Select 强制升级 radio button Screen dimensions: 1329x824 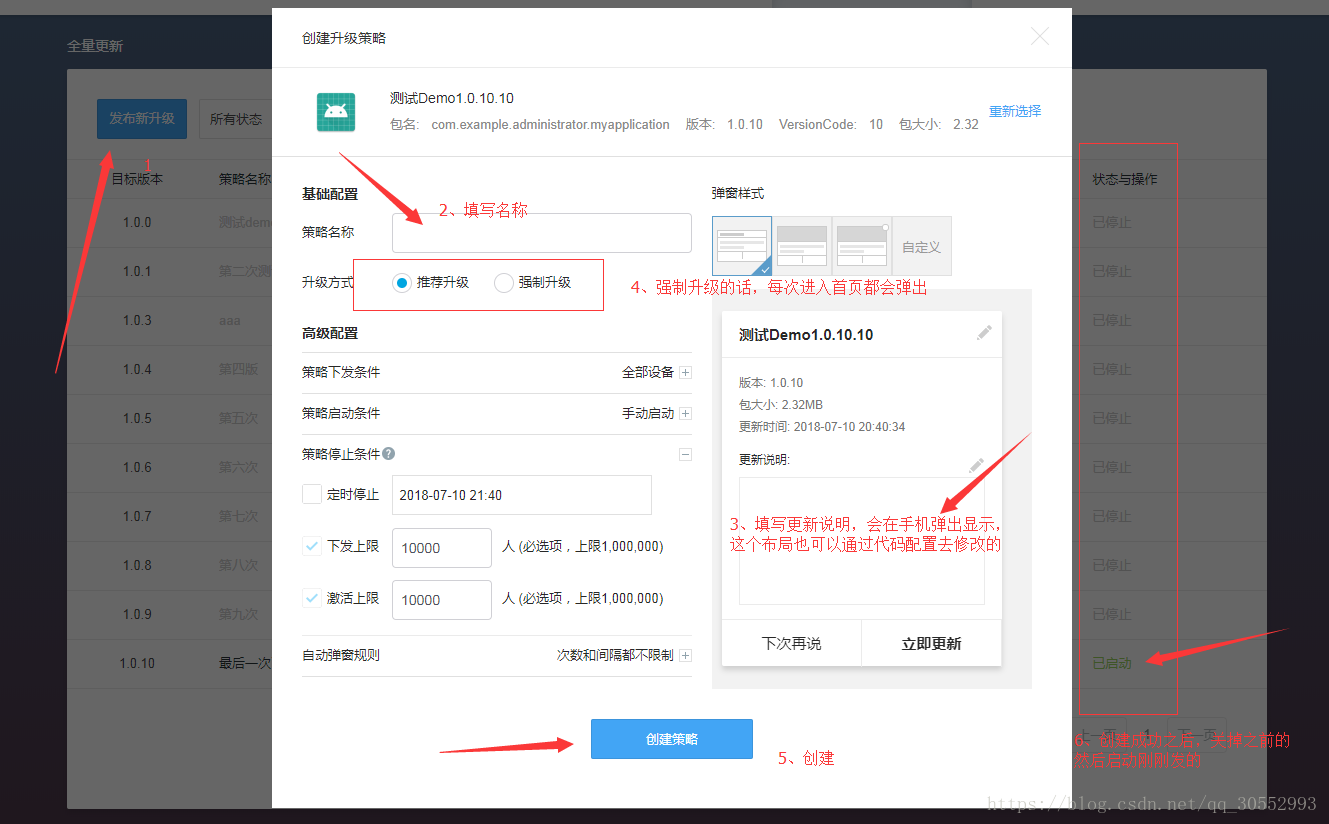pos(504,283)
